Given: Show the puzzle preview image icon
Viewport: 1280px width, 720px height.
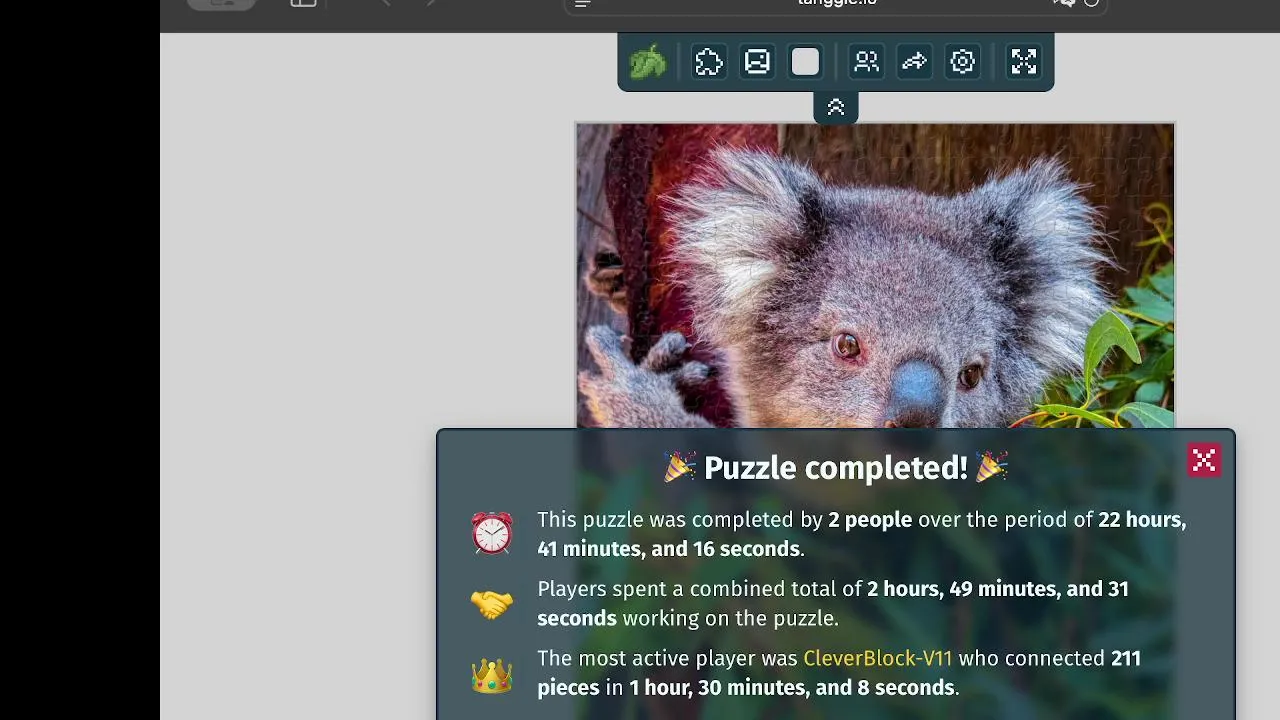Looking at the screenshot, I should [757, 62].
